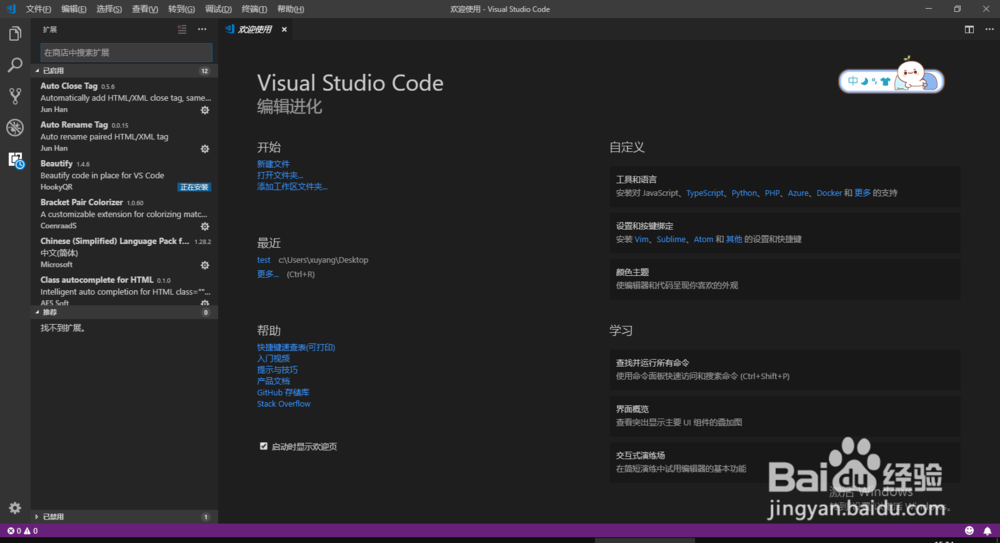
Task: Click the PHP language link
Action: coord(772,193)
